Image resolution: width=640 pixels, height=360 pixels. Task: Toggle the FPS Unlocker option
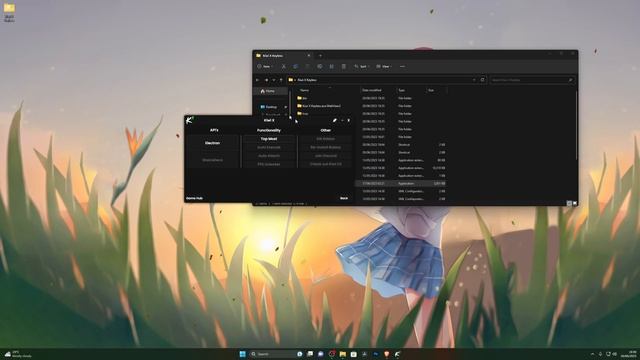(269, 164)
